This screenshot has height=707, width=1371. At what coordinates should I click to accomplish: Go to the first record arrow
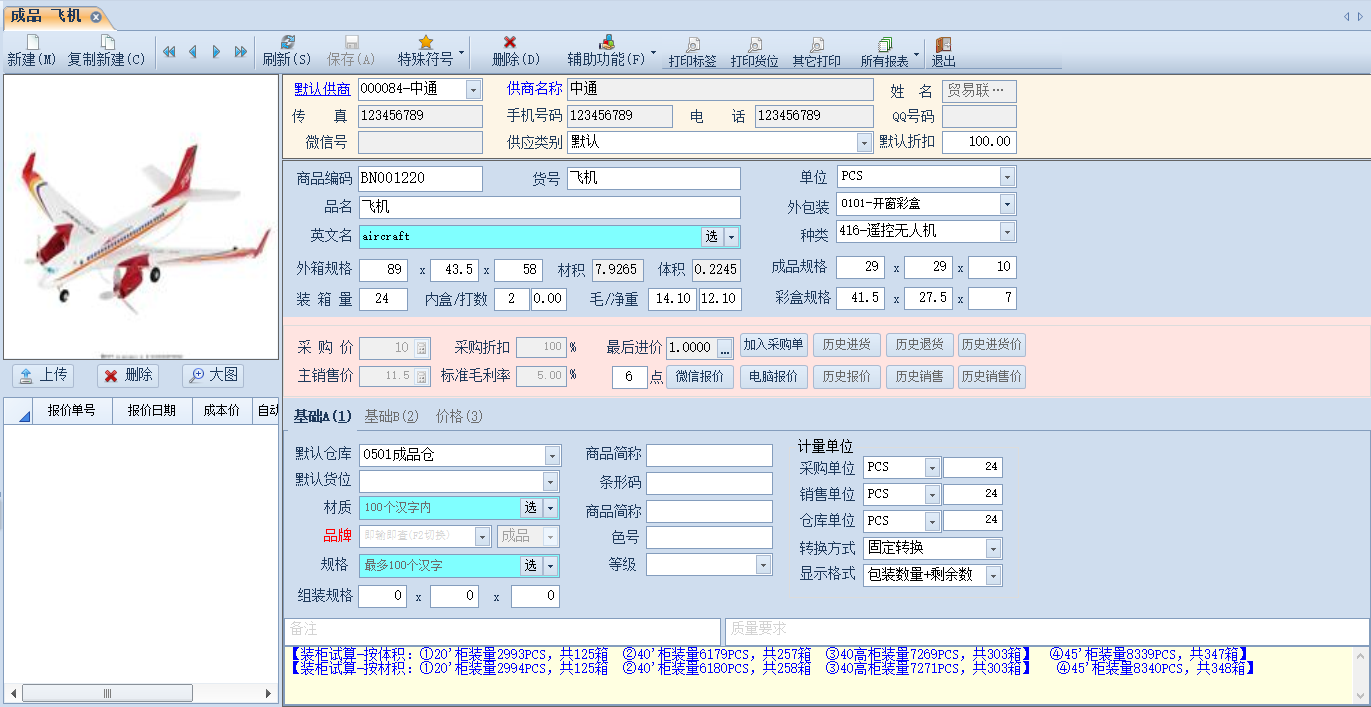[169, 52]
